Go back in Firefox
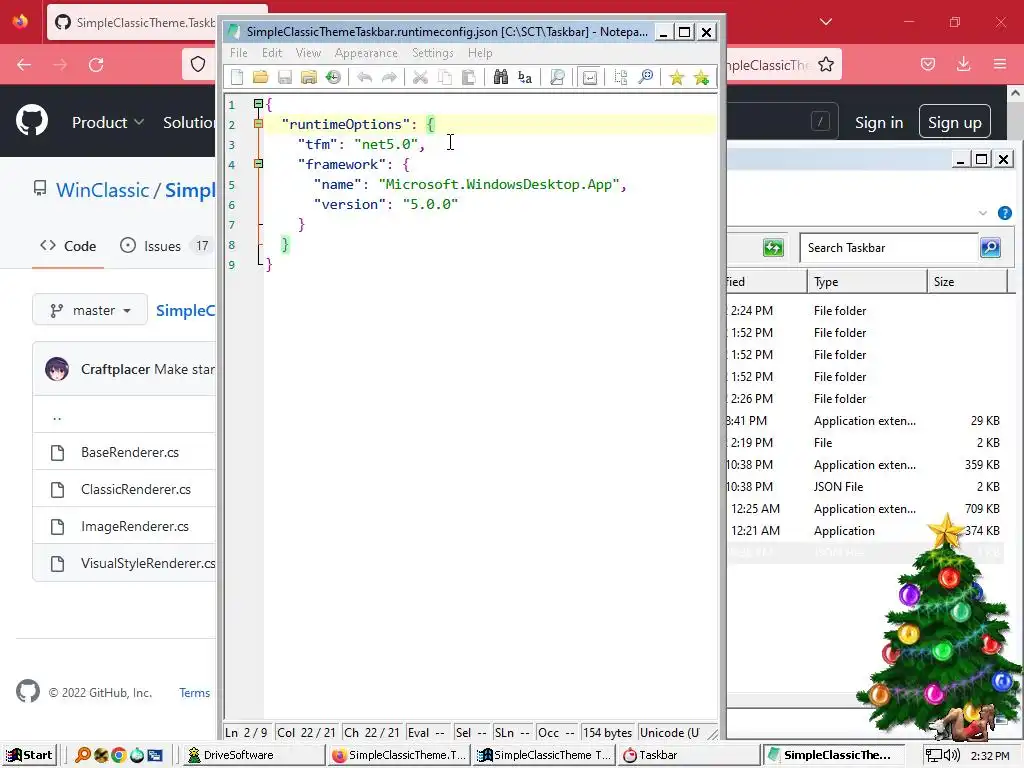 pyautogui.click(x=24, y=65)
